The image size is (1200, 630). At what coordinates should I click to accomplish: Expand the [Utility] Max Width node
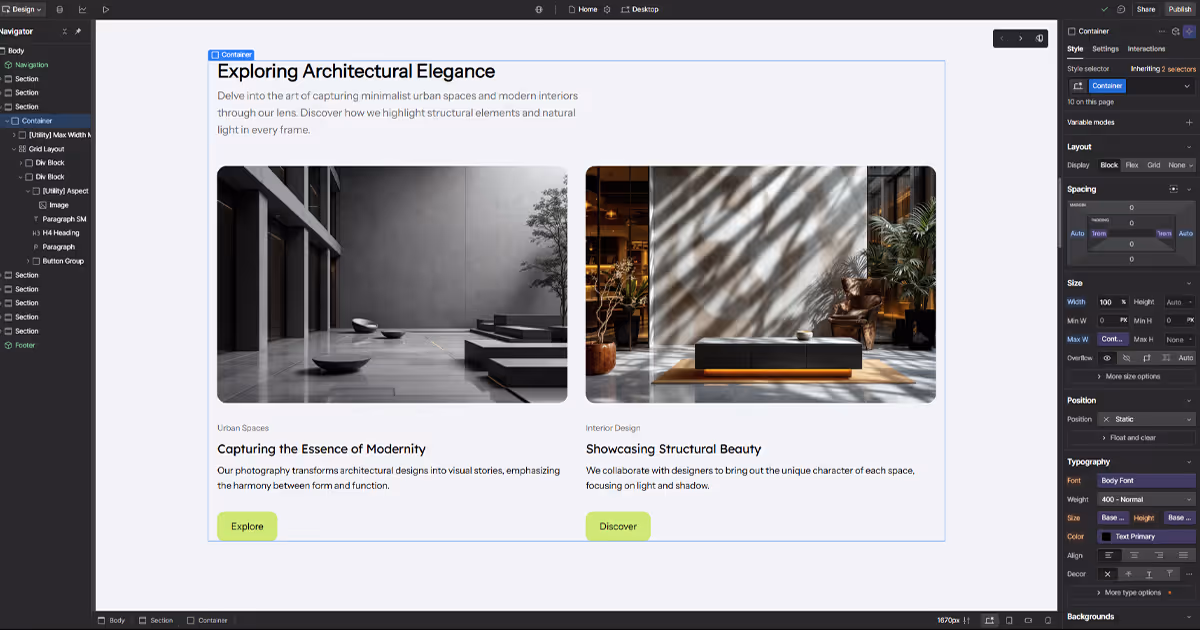14,135
